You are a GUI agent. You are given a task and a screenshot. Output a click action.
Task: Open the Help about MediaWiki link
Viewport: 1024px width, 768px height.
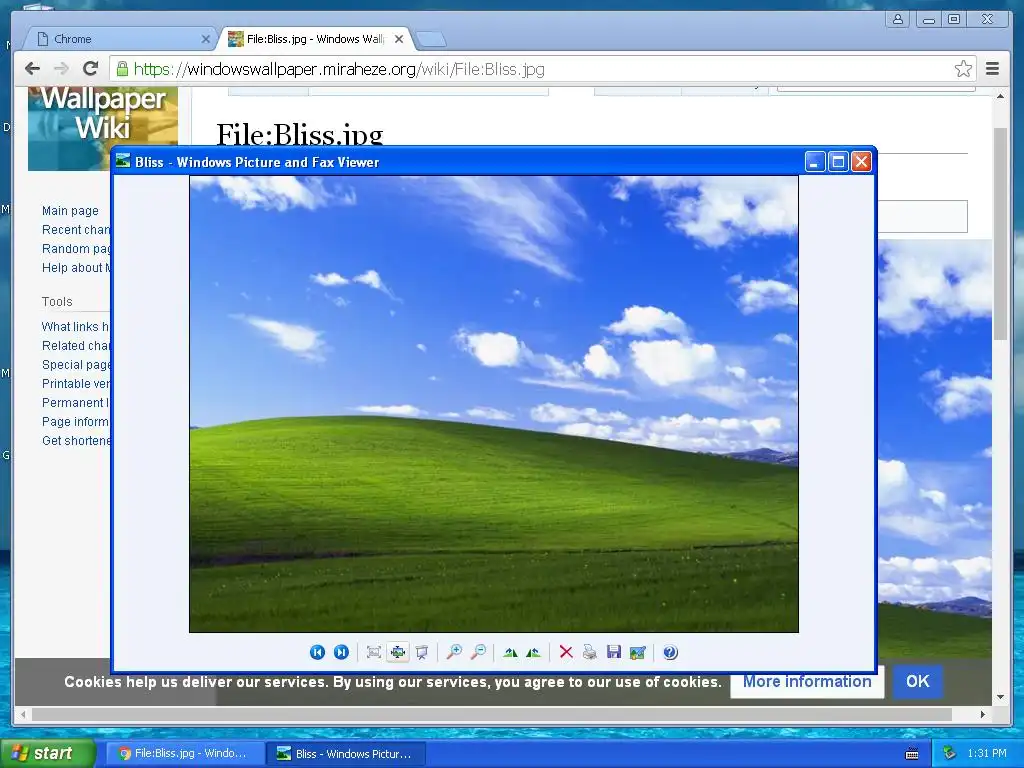(x=76, y=267)
